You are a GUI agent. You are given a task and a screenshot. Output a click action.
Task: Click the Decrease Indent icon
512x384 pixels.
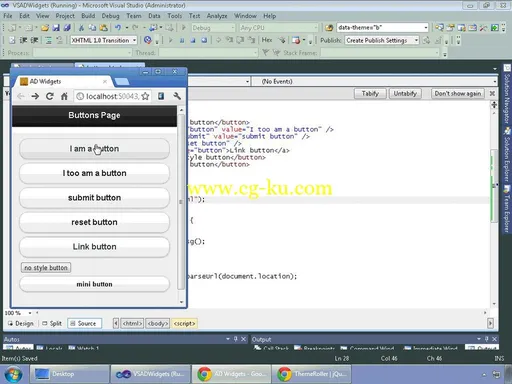click(23, 40)
